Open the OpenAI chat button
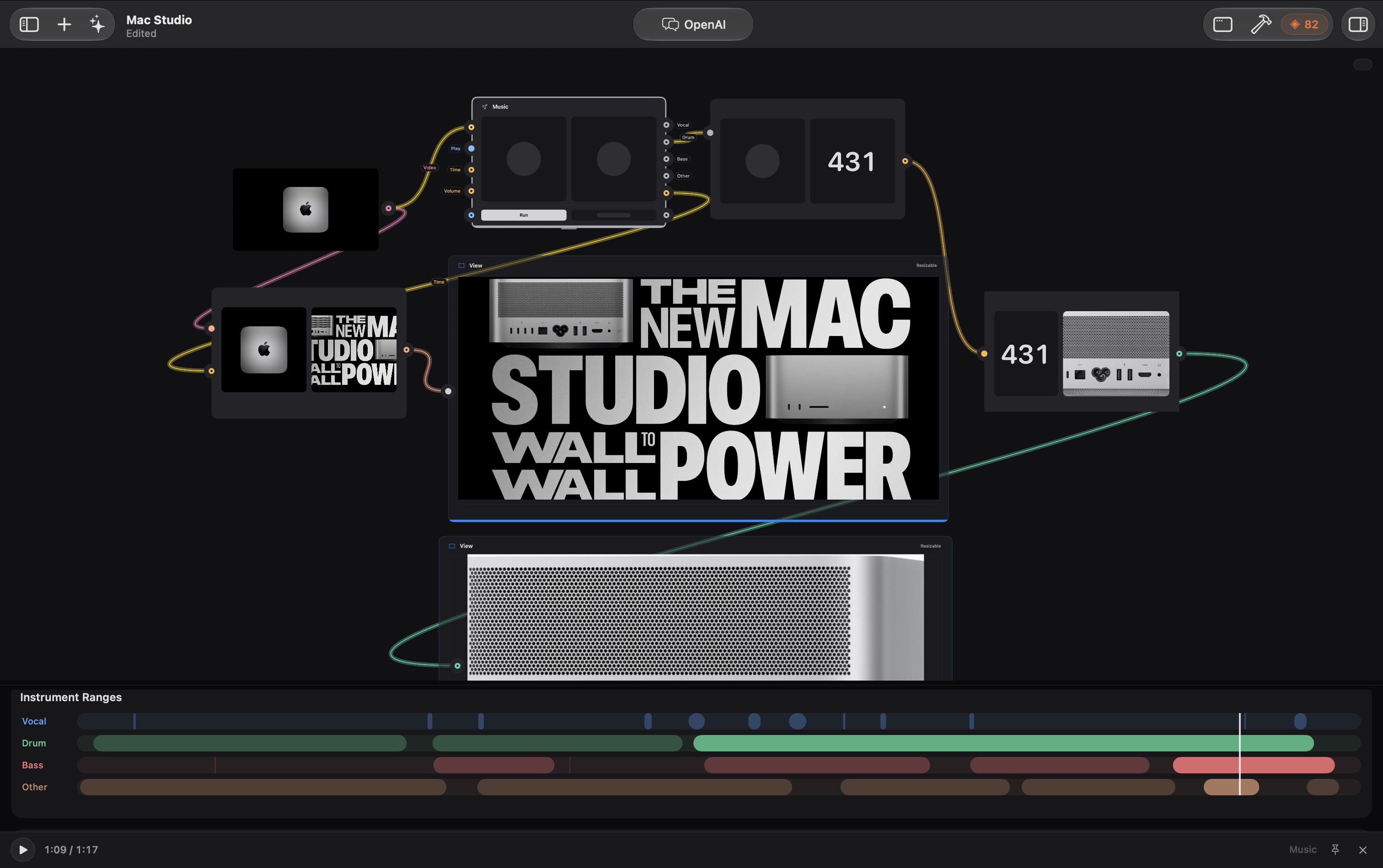 point(693,24)
